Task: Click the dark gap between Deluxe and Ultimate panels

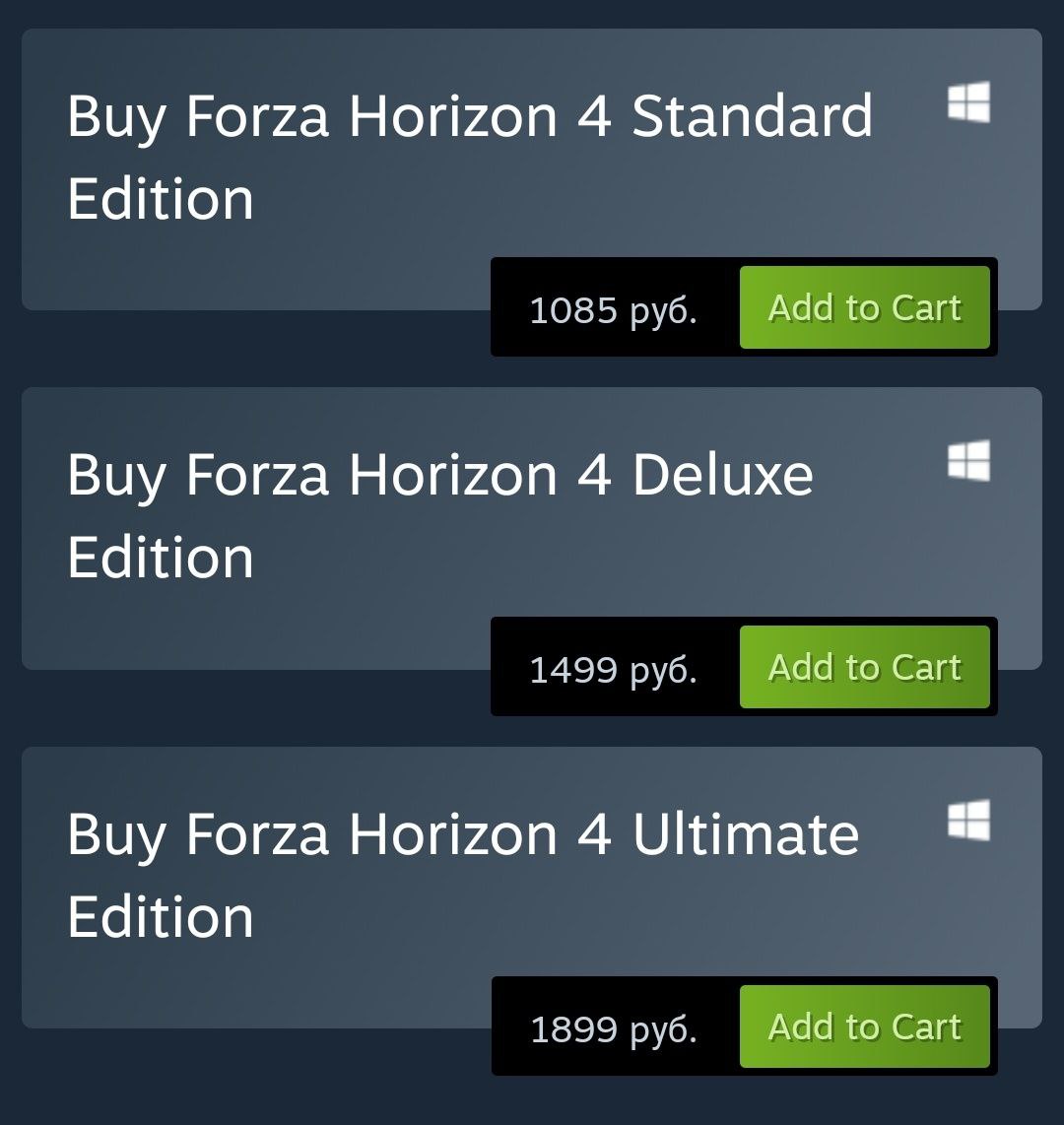Action: [x=246, y=709]
